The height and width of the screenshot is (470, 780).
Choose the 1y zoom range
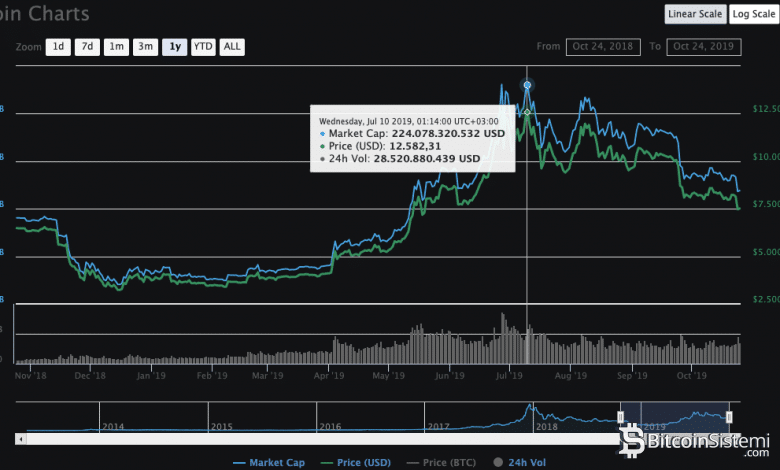pos(175,47)
